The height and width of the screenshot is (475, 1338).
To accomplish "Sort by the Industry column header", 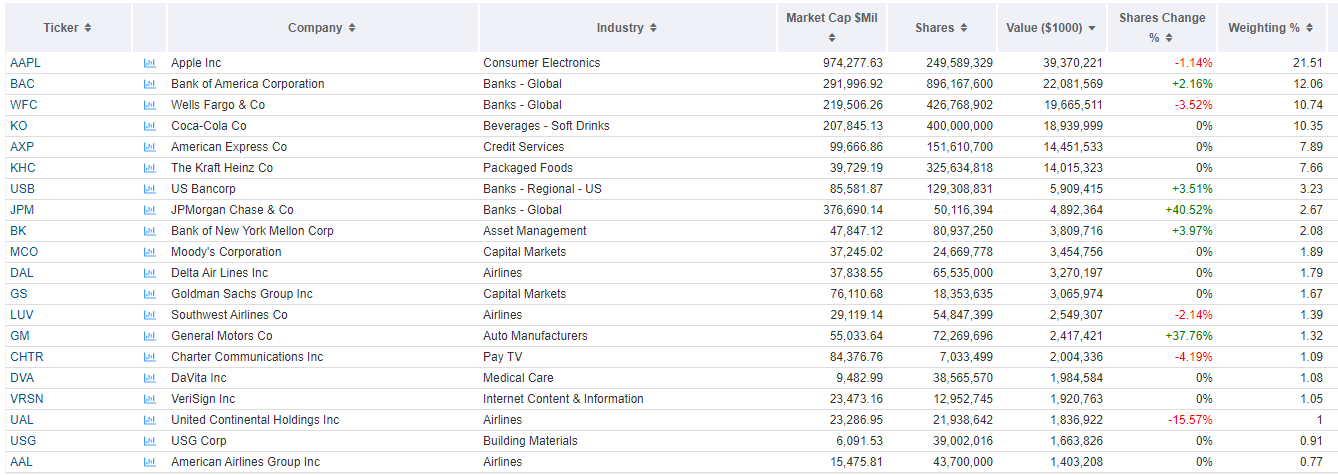I will coord(627,28).
